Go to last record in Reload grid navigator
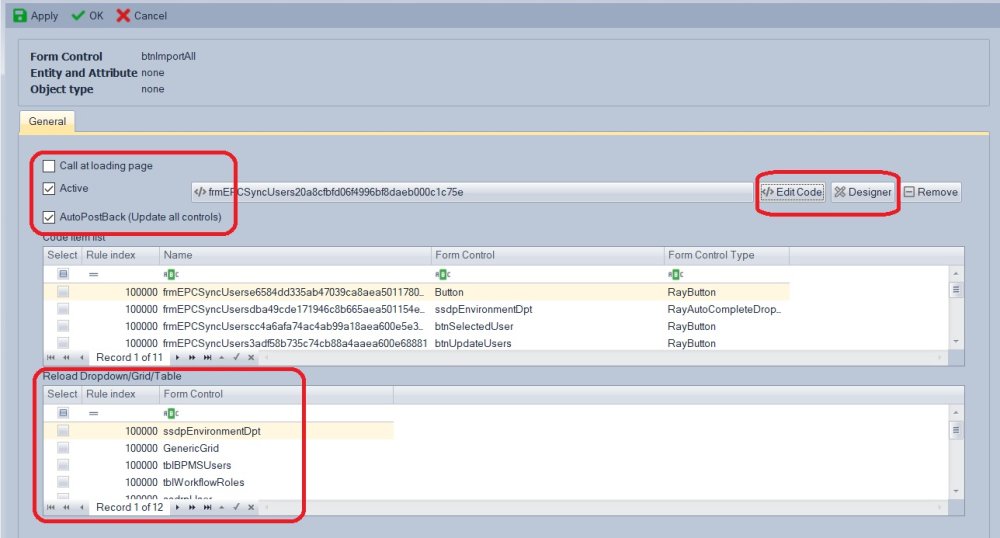This screenshot has width=1000, height=538. (207, 507)
